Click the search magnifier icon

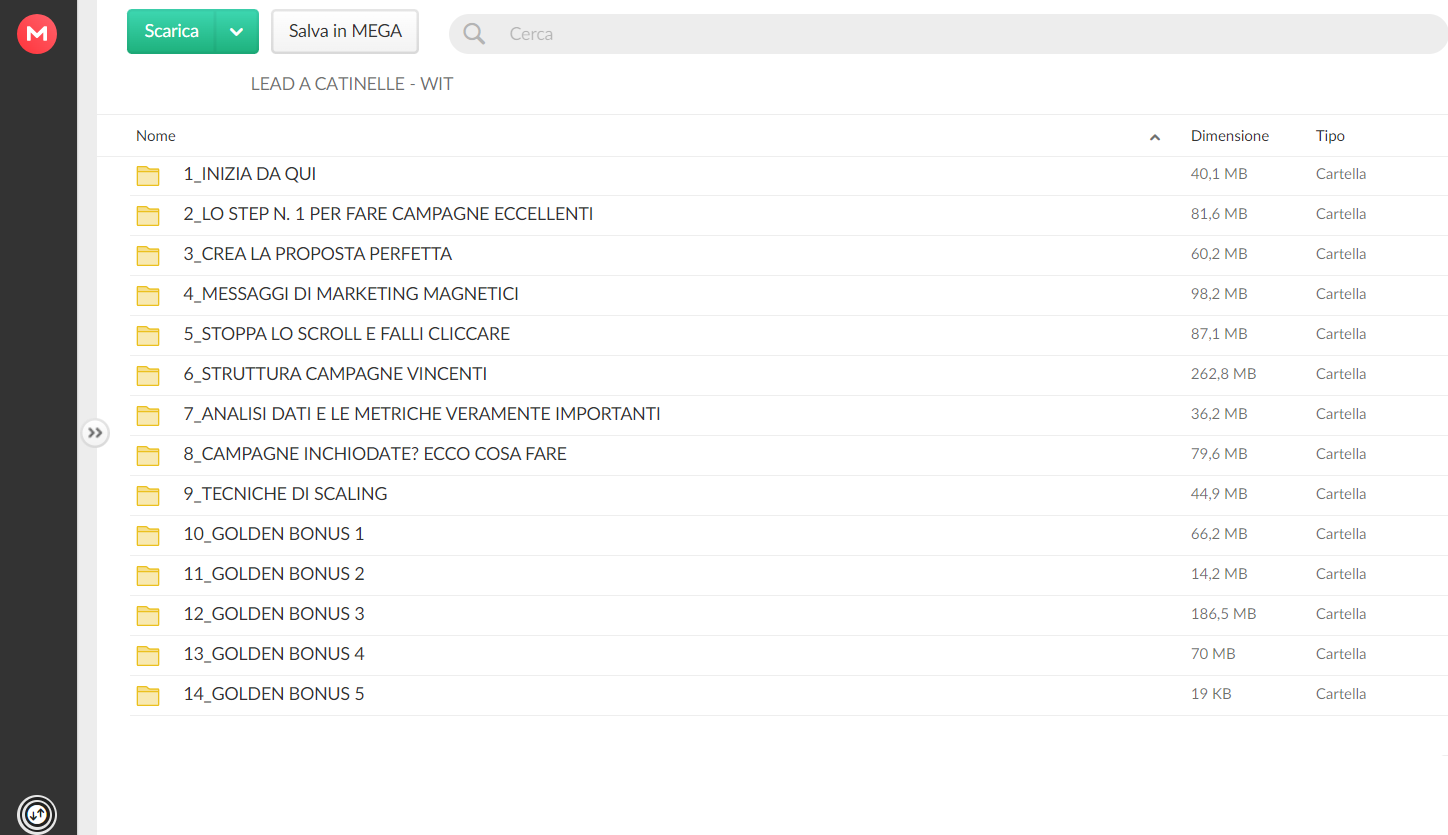tap(474, 34)
